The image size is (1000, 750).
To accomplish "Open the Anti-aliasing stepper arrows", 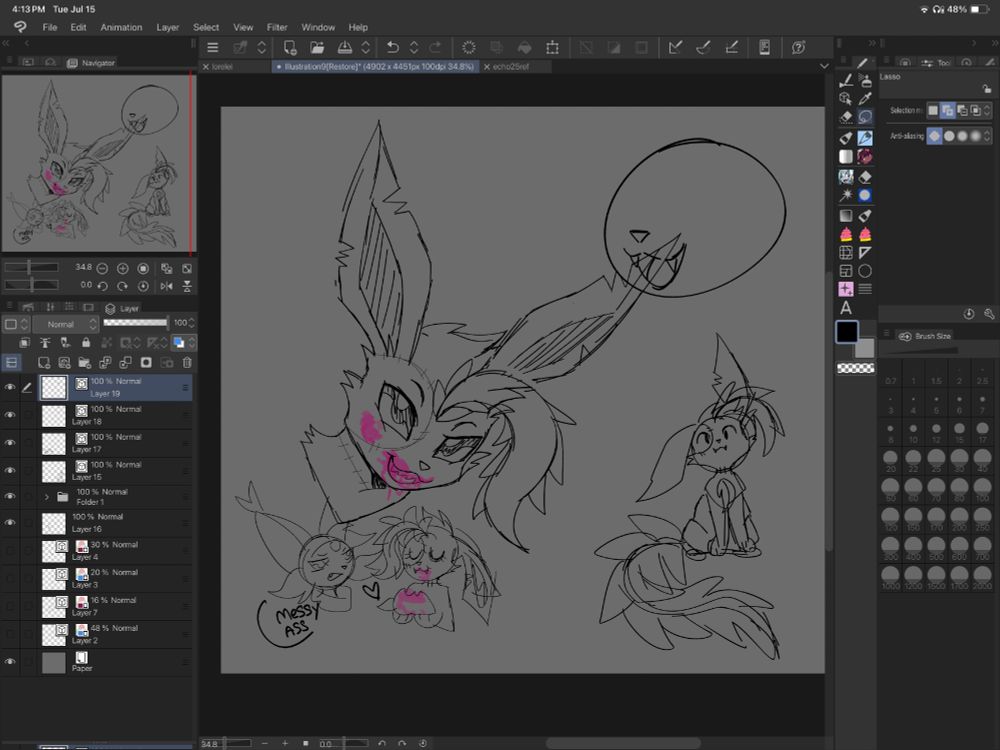I will click(987, 136).
